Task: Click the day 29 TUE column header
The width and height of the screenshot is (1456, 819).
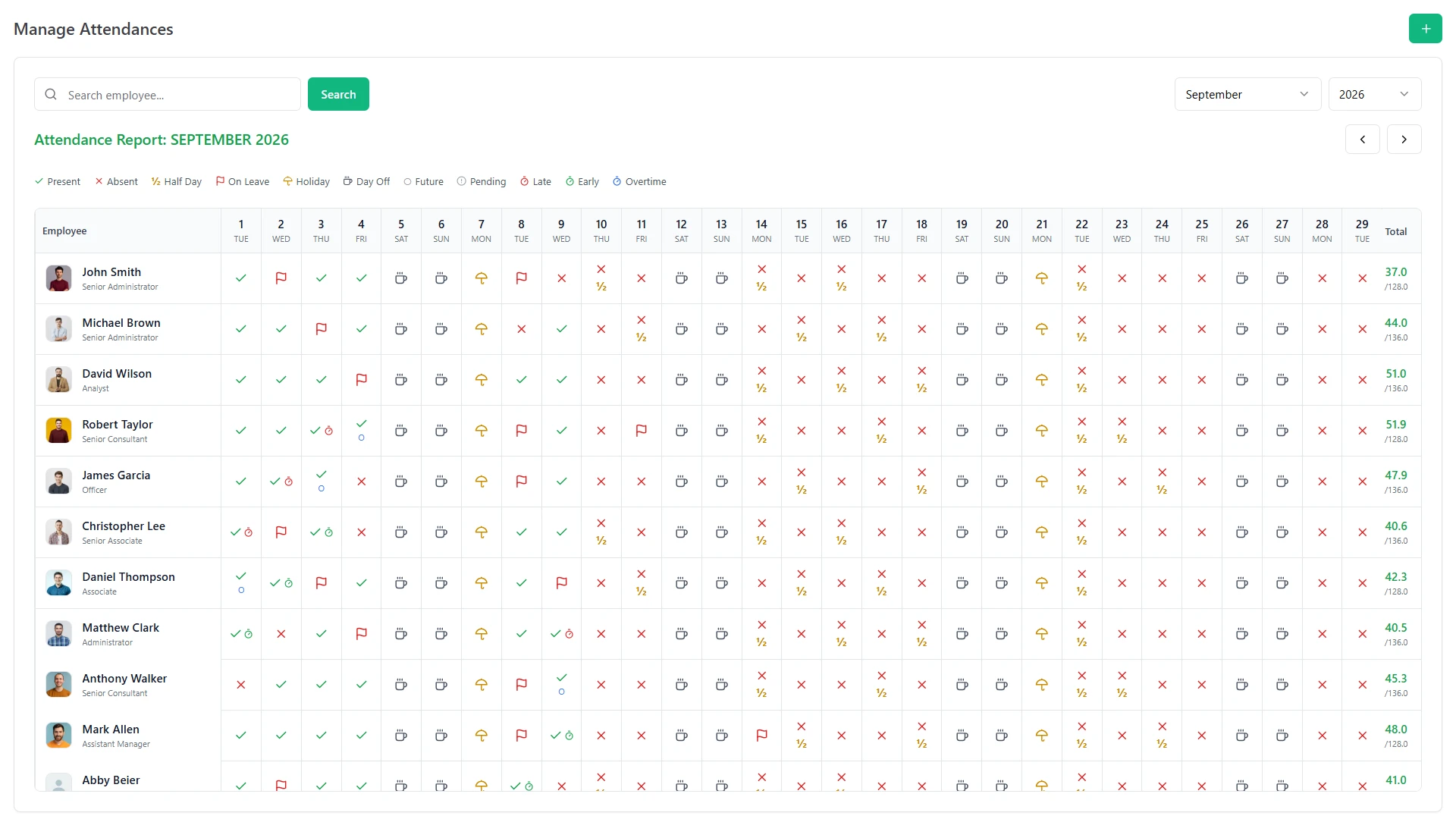Action: pos(1362,231)
